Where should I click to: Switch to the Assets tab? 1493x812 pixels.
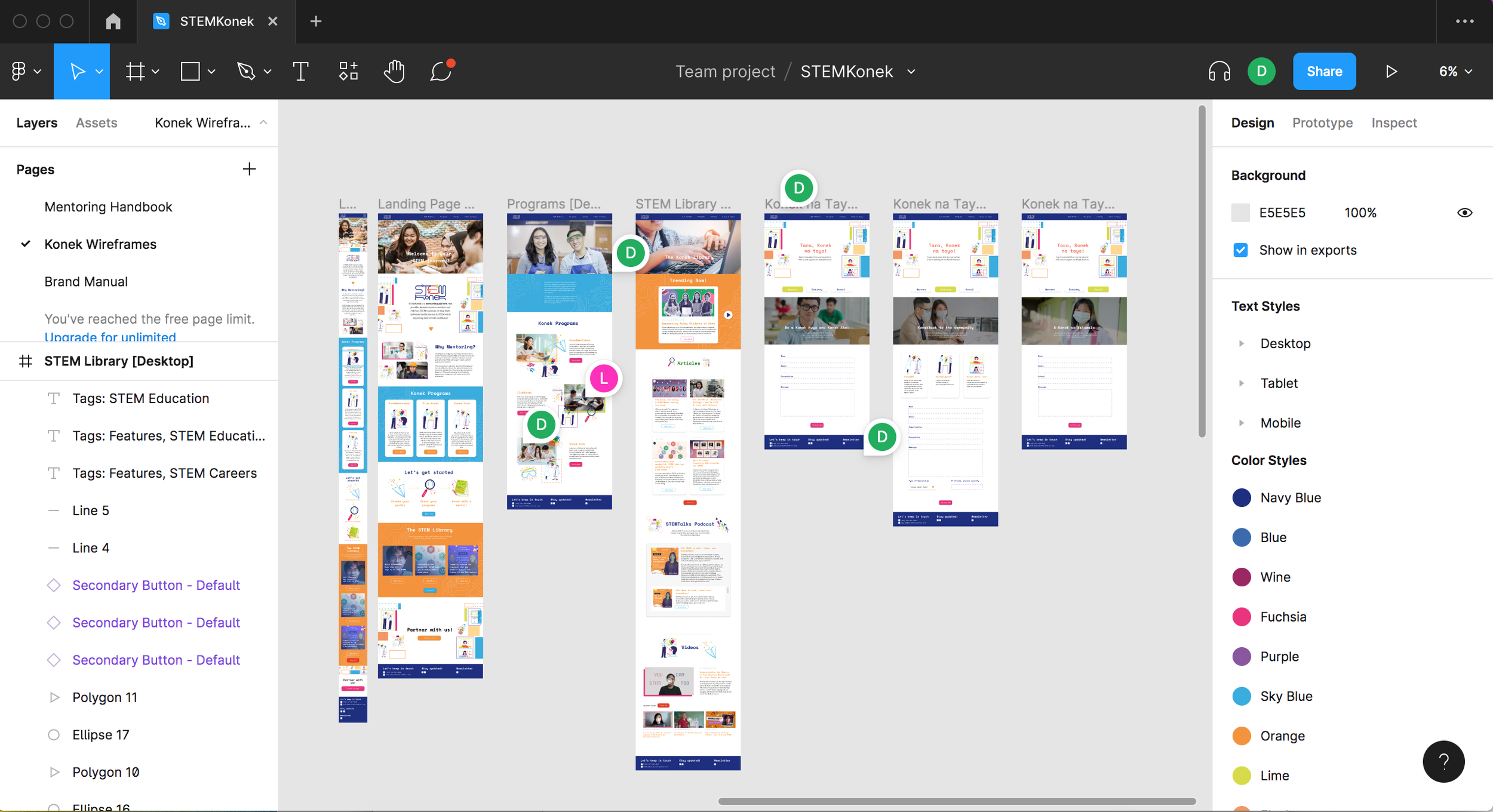click(x=96, y=123)
